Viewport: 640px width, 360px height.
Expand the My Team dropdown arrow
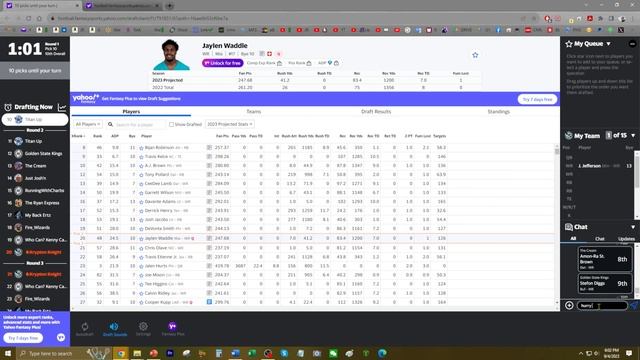(x=633, y=136)
